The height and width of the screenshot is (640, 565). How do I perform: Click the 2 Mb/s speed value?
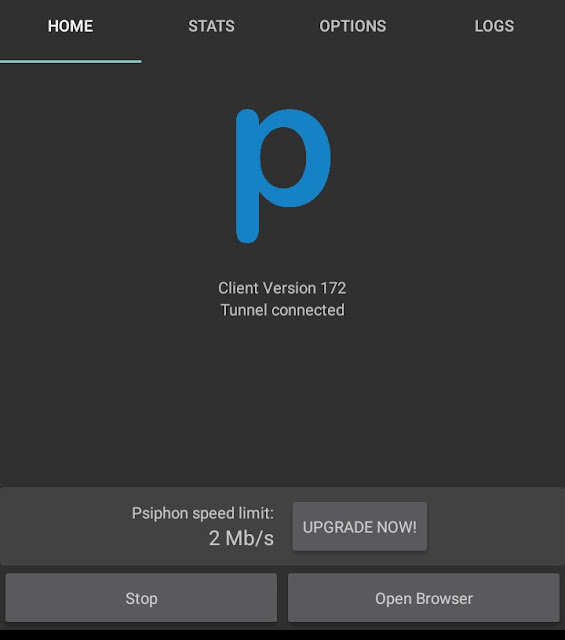coord(241,538)
